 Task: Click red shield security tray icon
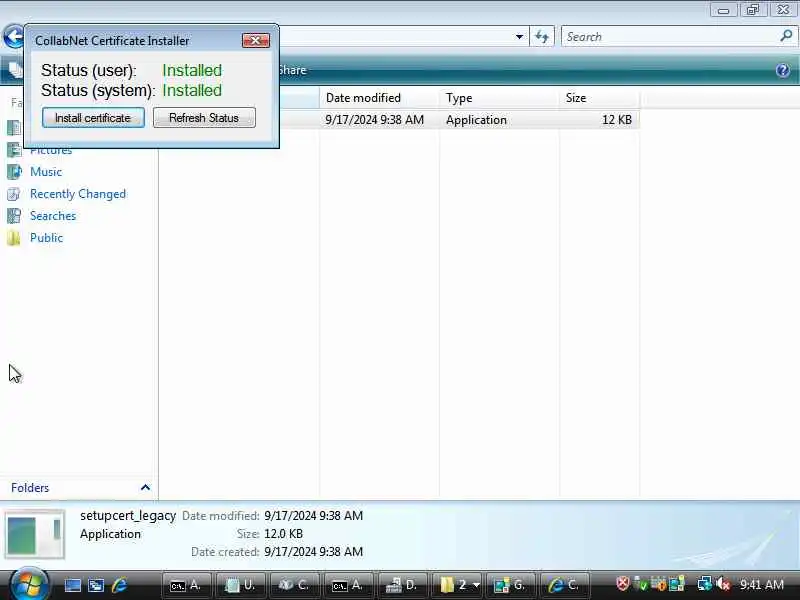tap(622, 584)
